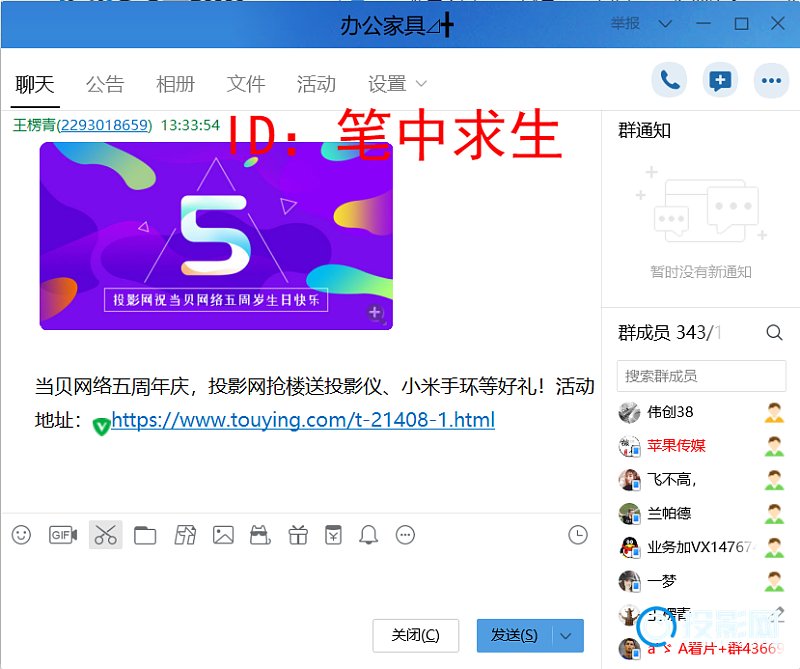Click the 13:33:54 message timestamp
This screenshot has height=669, width=800.
(190, 125)
